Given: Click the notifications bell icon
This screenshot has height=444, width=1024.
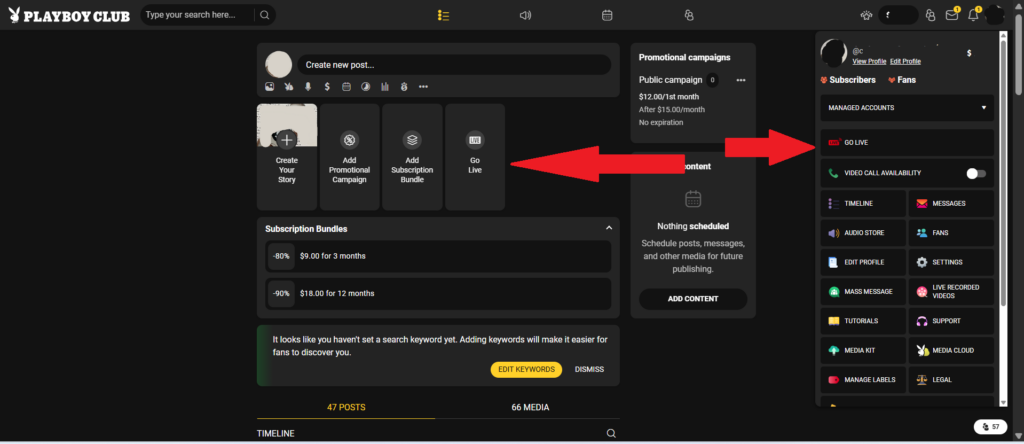Looking at the screenshot, I should click(x=973, y=16).
